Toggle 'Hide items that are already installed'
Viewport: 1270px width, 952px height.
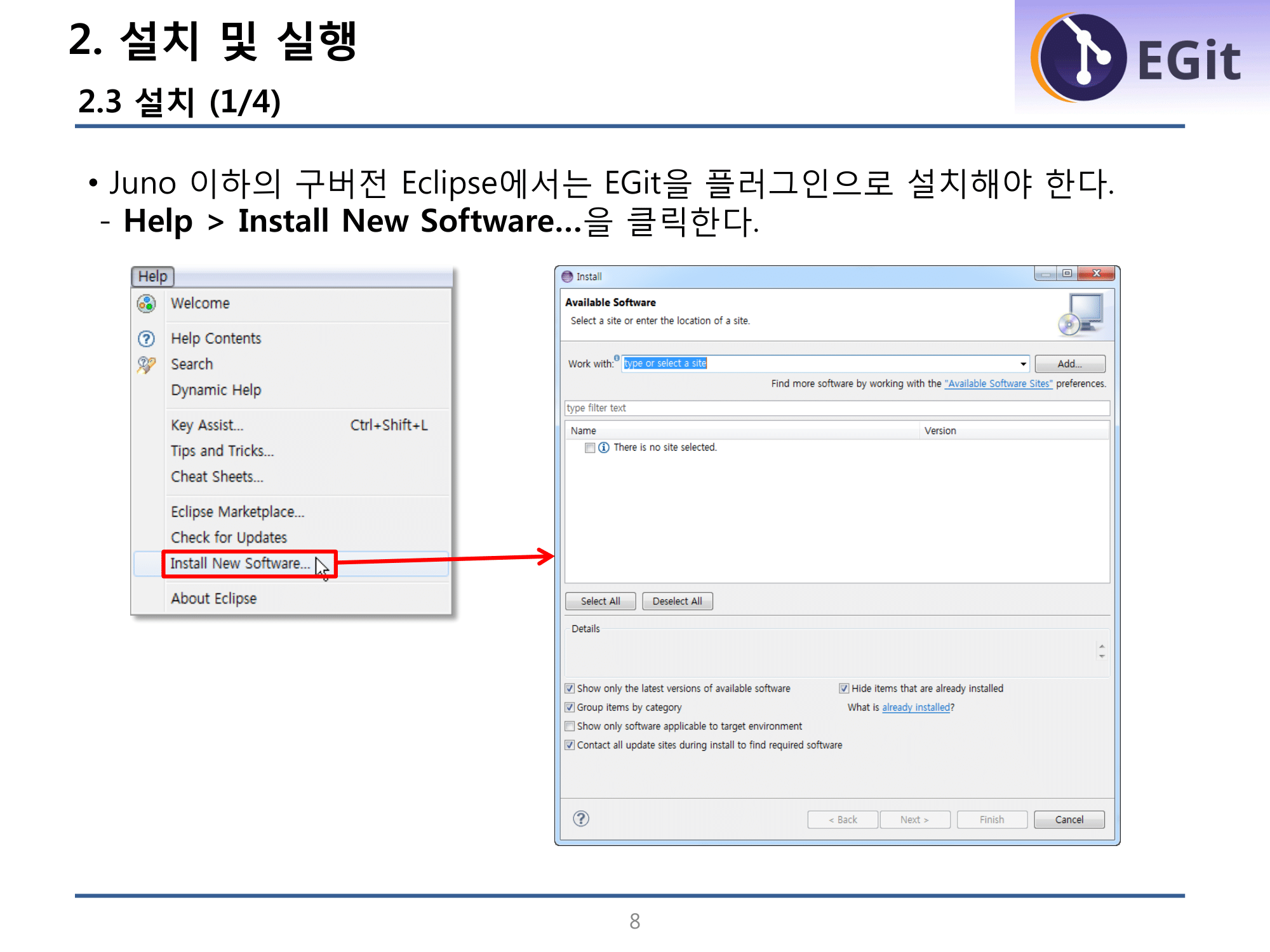[x=844, y=689]
